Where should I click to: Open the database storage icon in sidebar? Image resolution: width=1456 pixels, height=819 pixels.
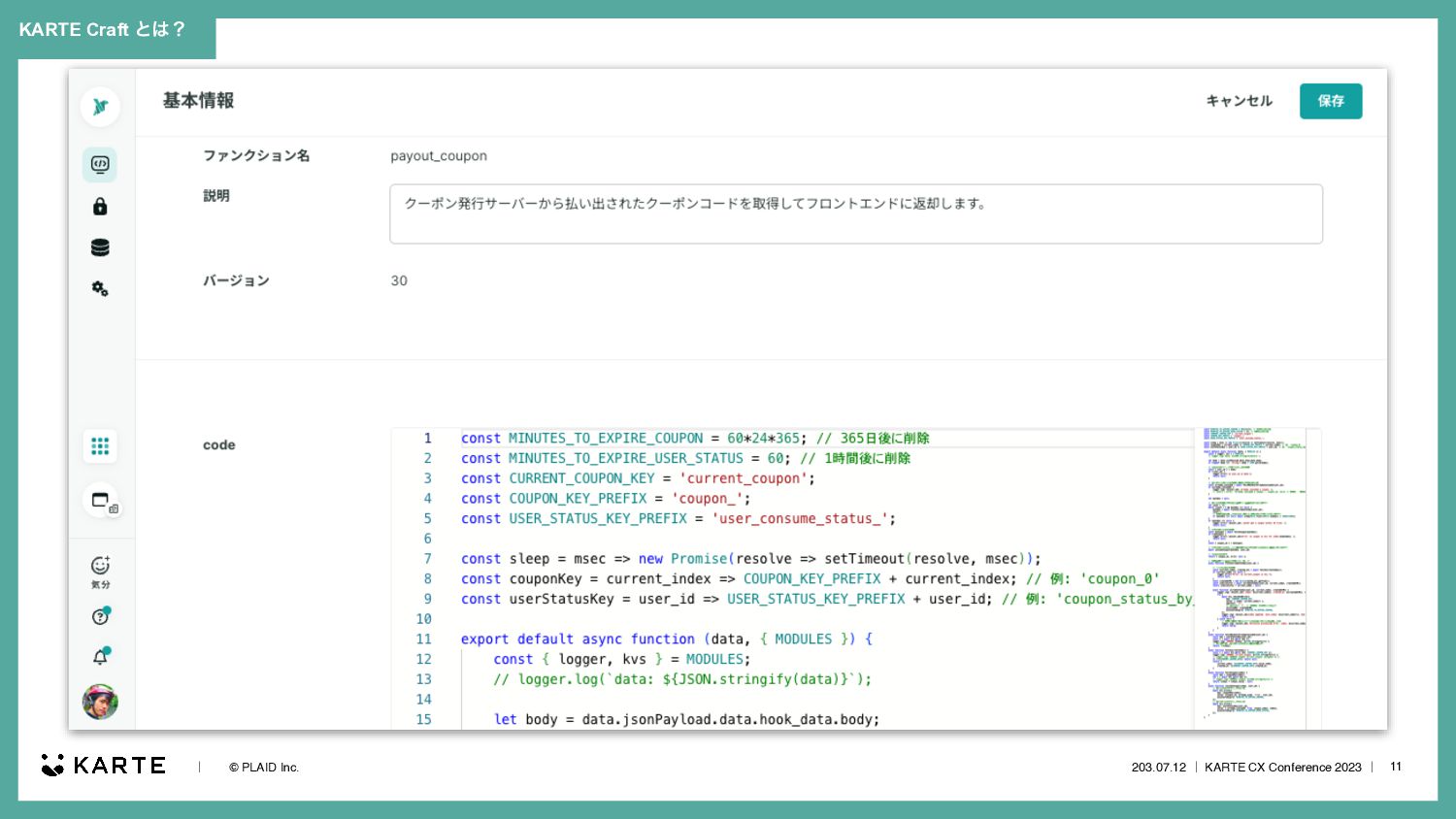pyautogui.click(x=100, y=247)
